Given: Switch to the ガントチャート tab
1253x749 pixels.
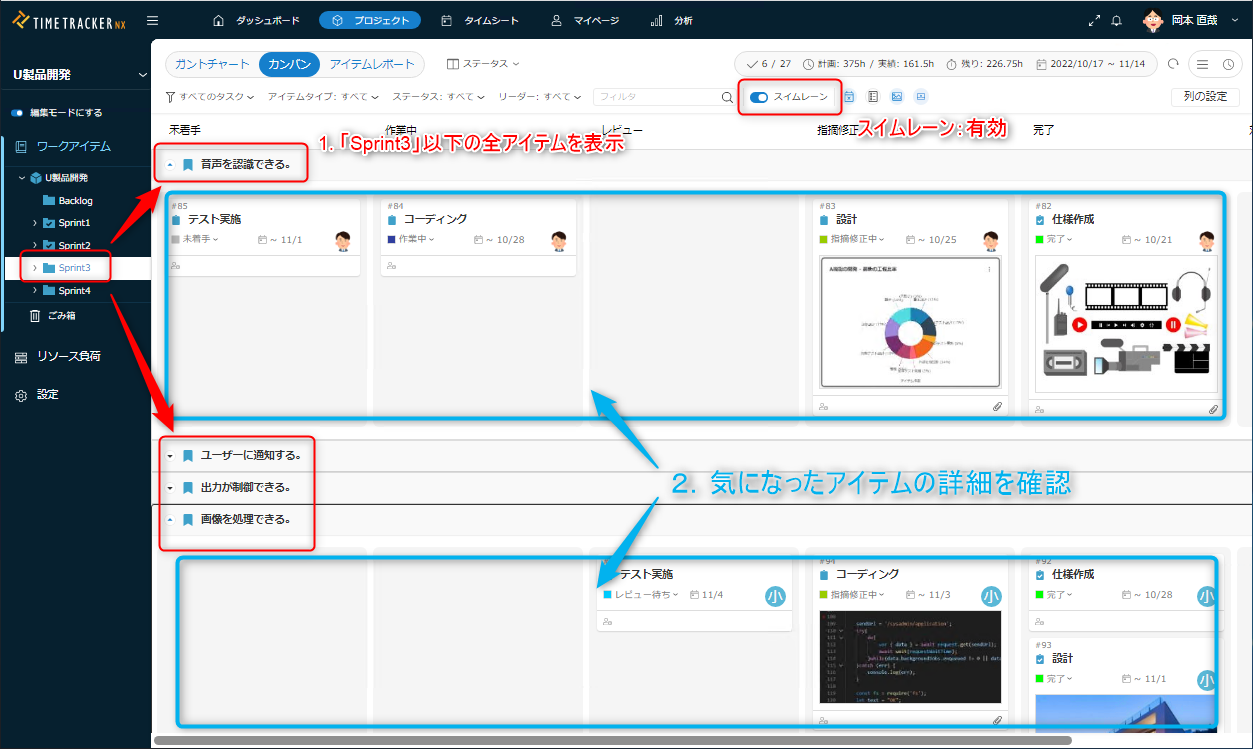Looking at the screenshot, I should (x=212, y=64).
